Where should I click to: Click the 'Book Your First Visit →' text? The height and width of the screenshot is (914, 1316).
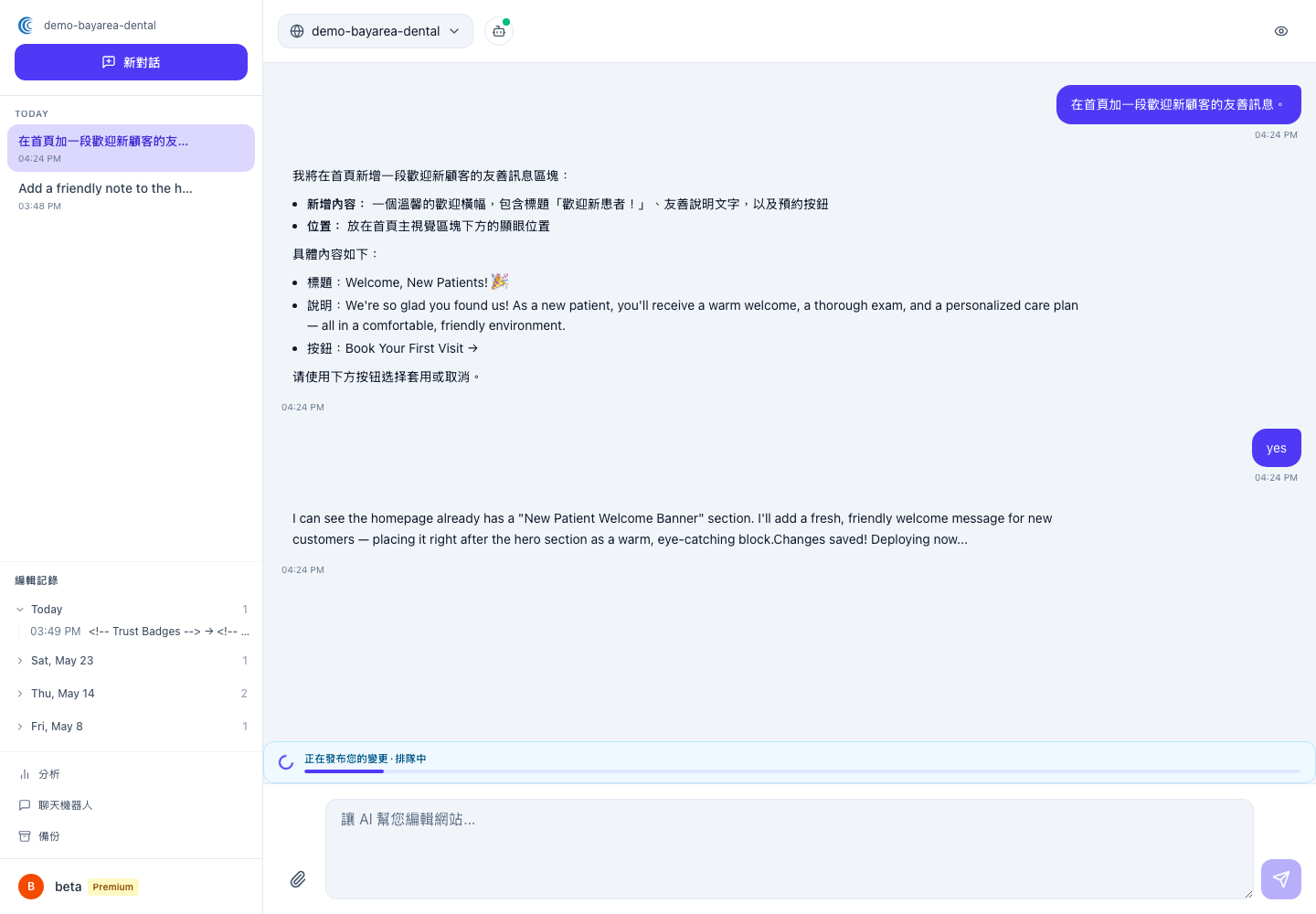(x=412, y=348)
